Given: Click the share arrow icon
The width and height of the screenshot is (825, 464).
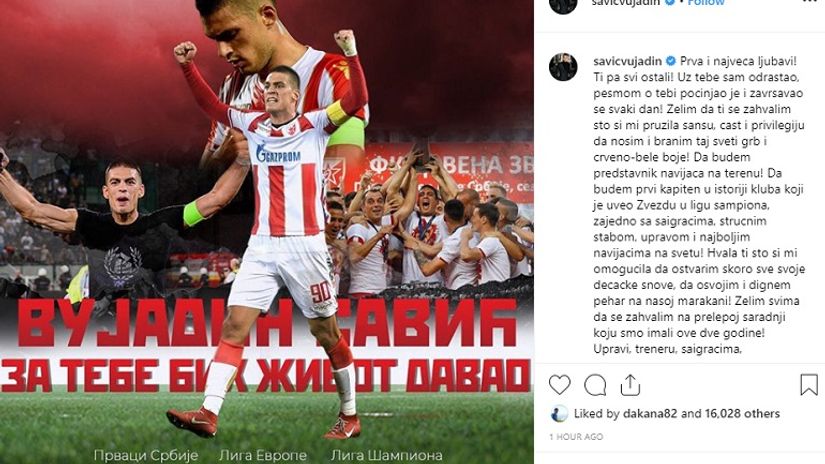Looking at the screenshot, I should click(630, 385).
